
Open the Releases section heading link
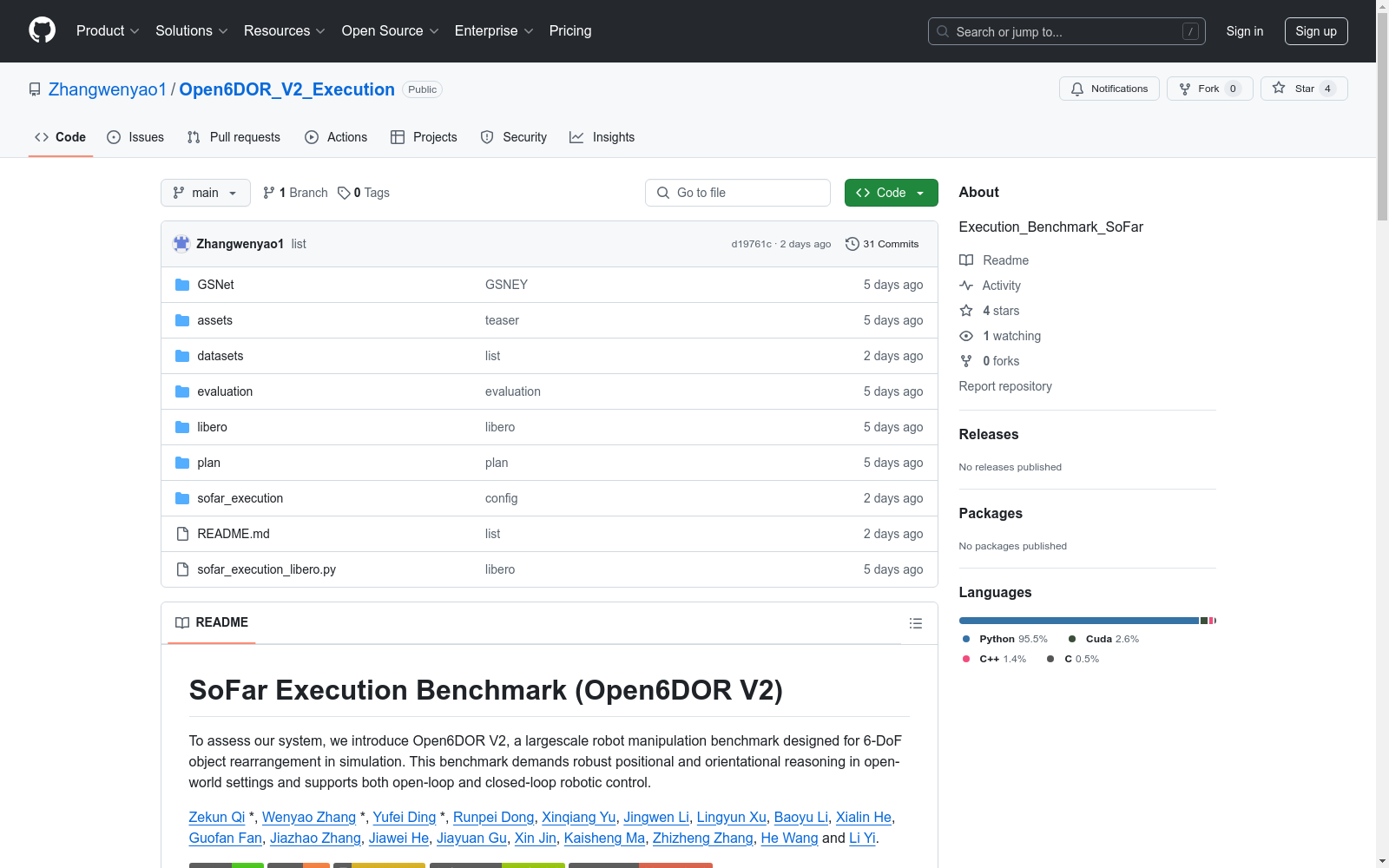point(989,434)
